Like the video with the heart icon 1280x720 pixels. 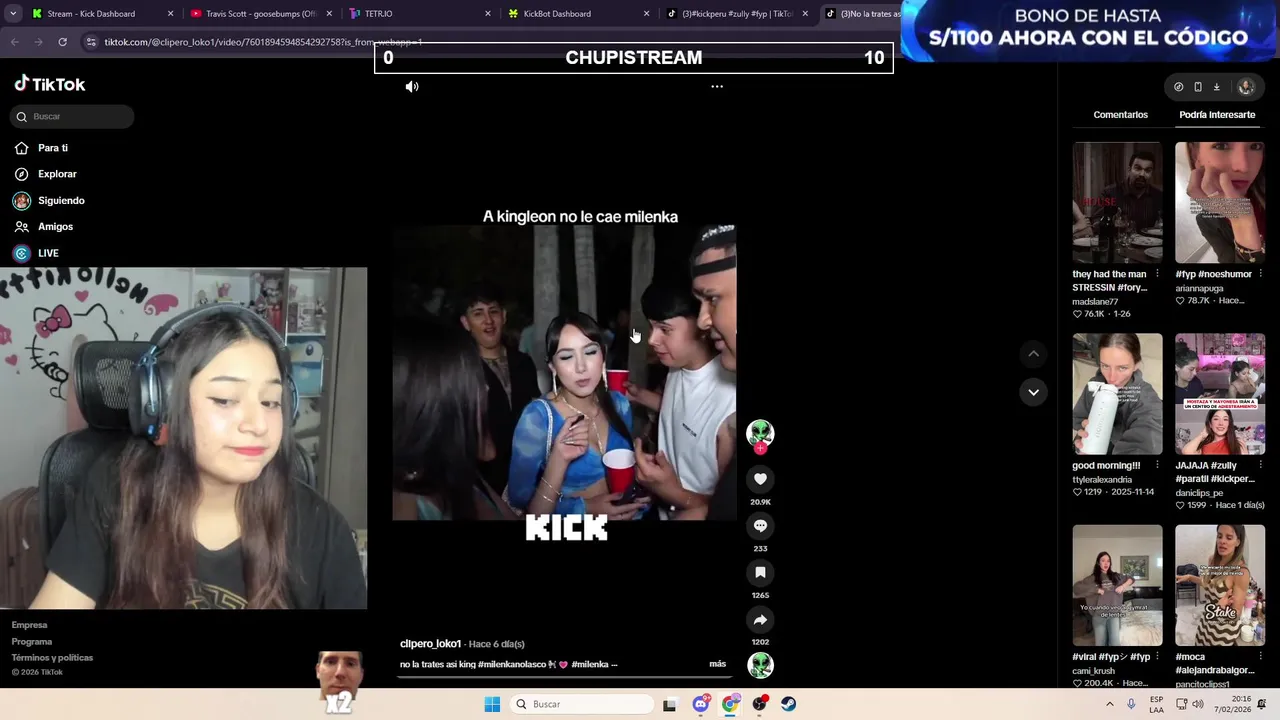[760, 479]
